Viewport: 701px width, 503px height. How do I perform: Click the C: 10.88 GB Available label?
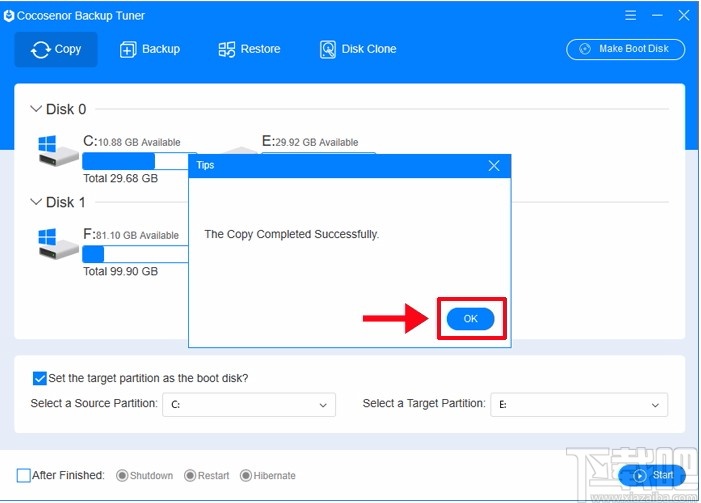132,142
